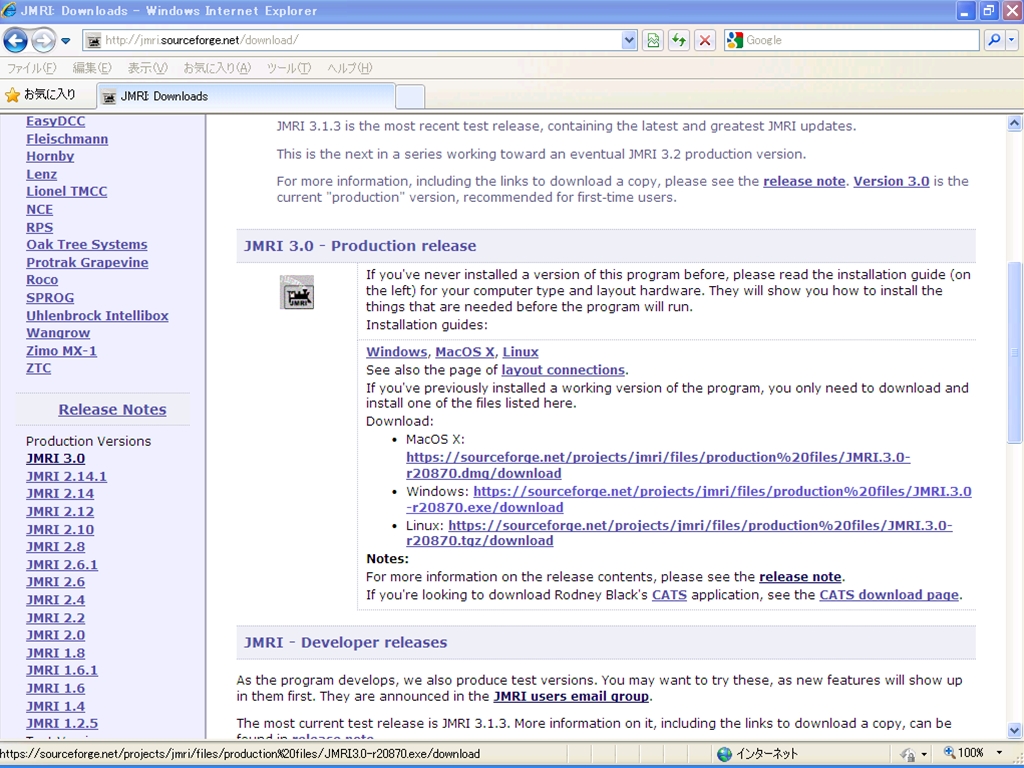Open the security status dropdown arrow

point(924,754)
